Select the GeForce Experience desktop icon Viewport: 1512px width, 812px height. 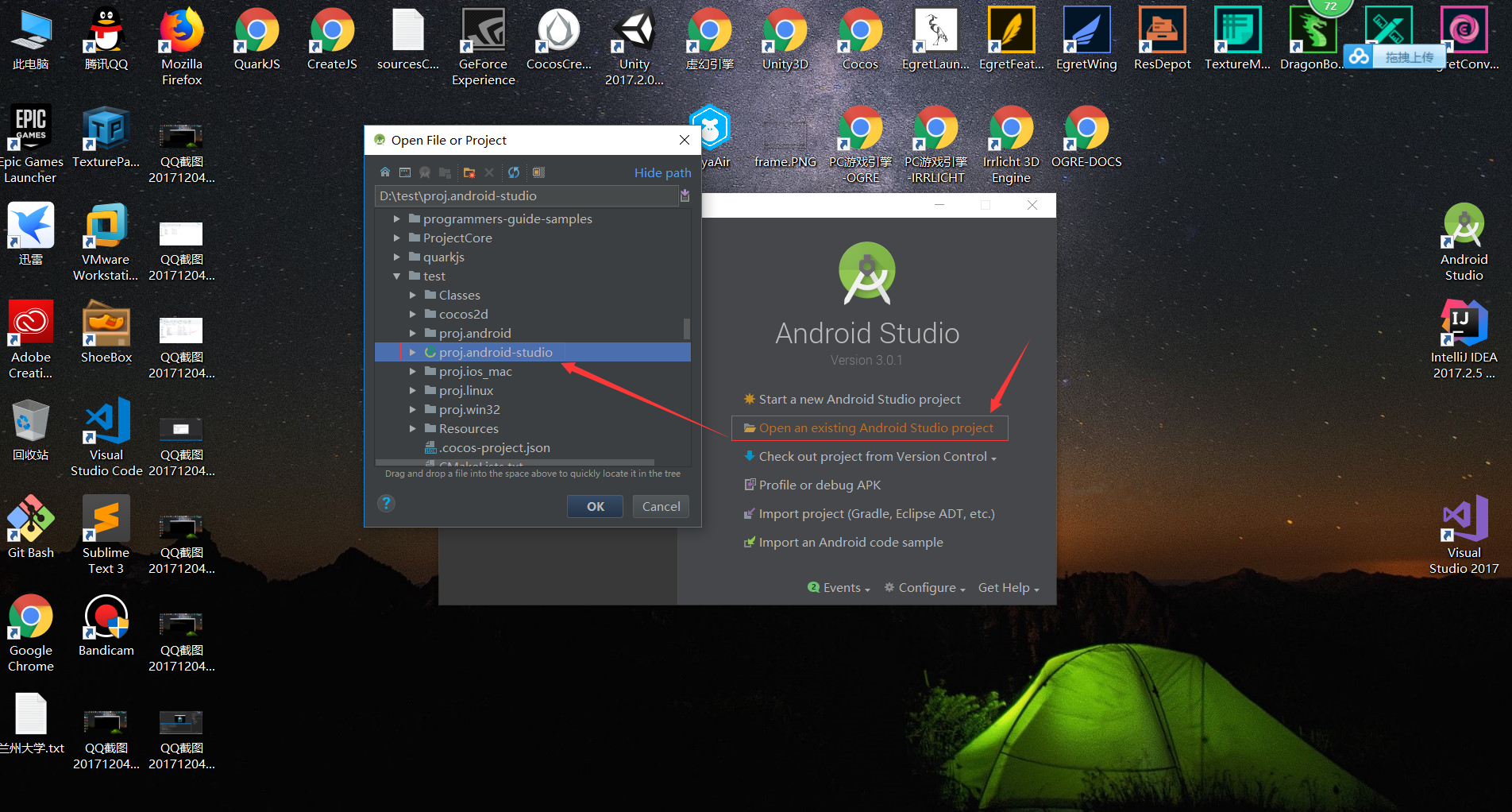coord(484,47)
